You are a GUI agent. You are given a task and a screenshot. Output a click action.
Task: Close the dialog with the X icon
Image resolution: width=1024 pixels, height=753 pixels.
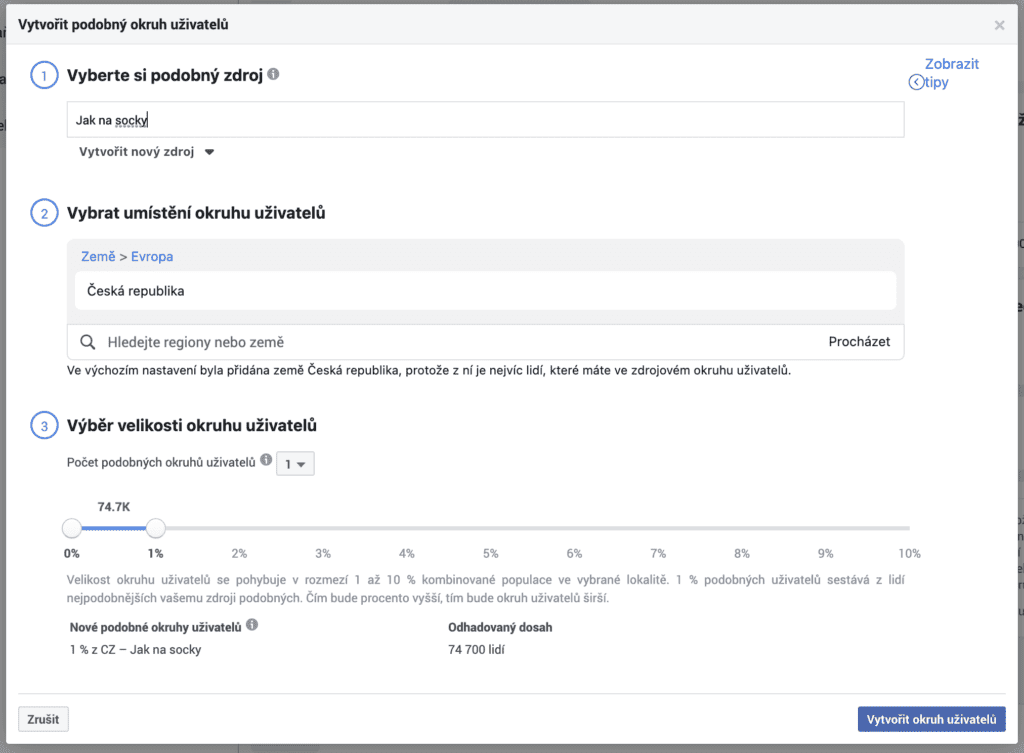[x=999, y=25]
